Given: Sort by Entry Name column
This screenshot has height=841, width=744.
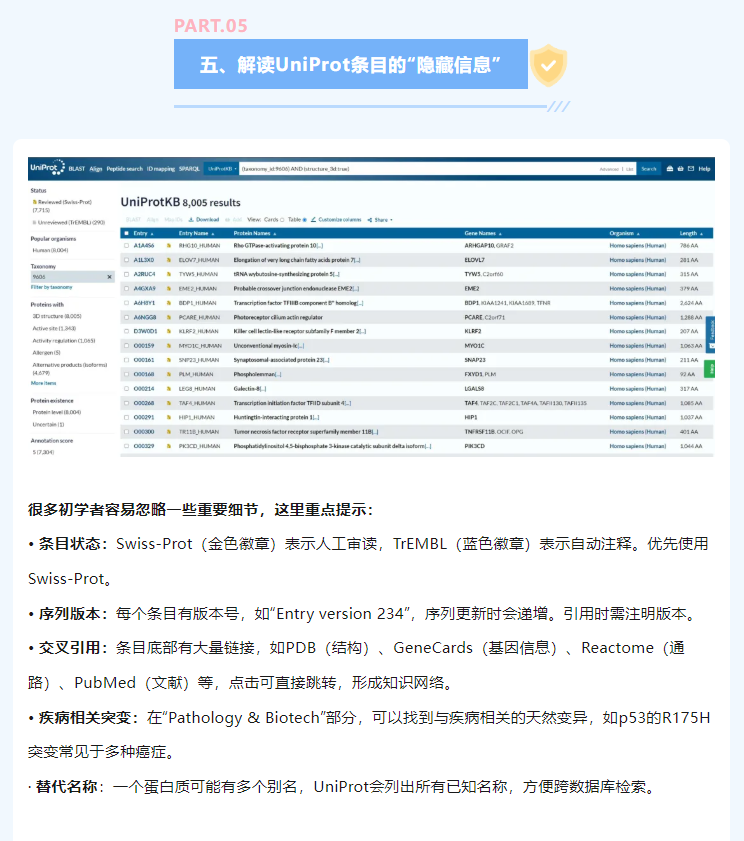Looking at the screenshot, I should click(x=196, y=233).
